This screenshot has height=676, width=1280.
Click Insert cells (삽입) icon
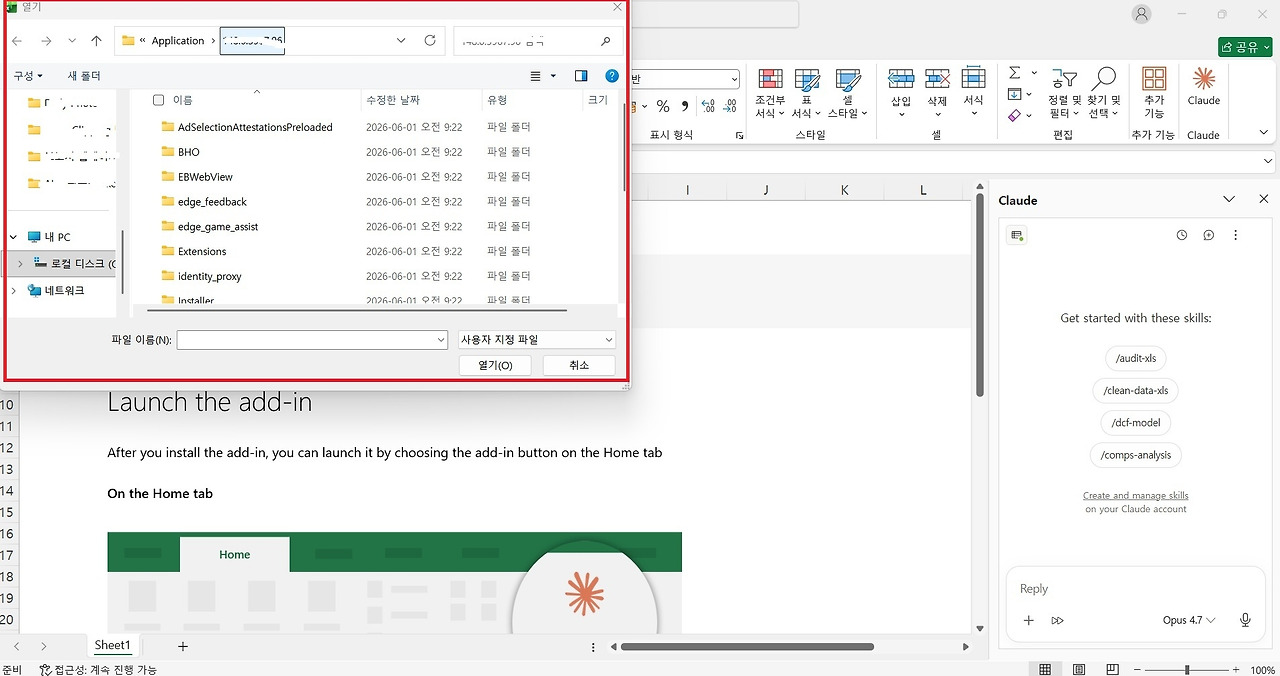pos(901,79)
